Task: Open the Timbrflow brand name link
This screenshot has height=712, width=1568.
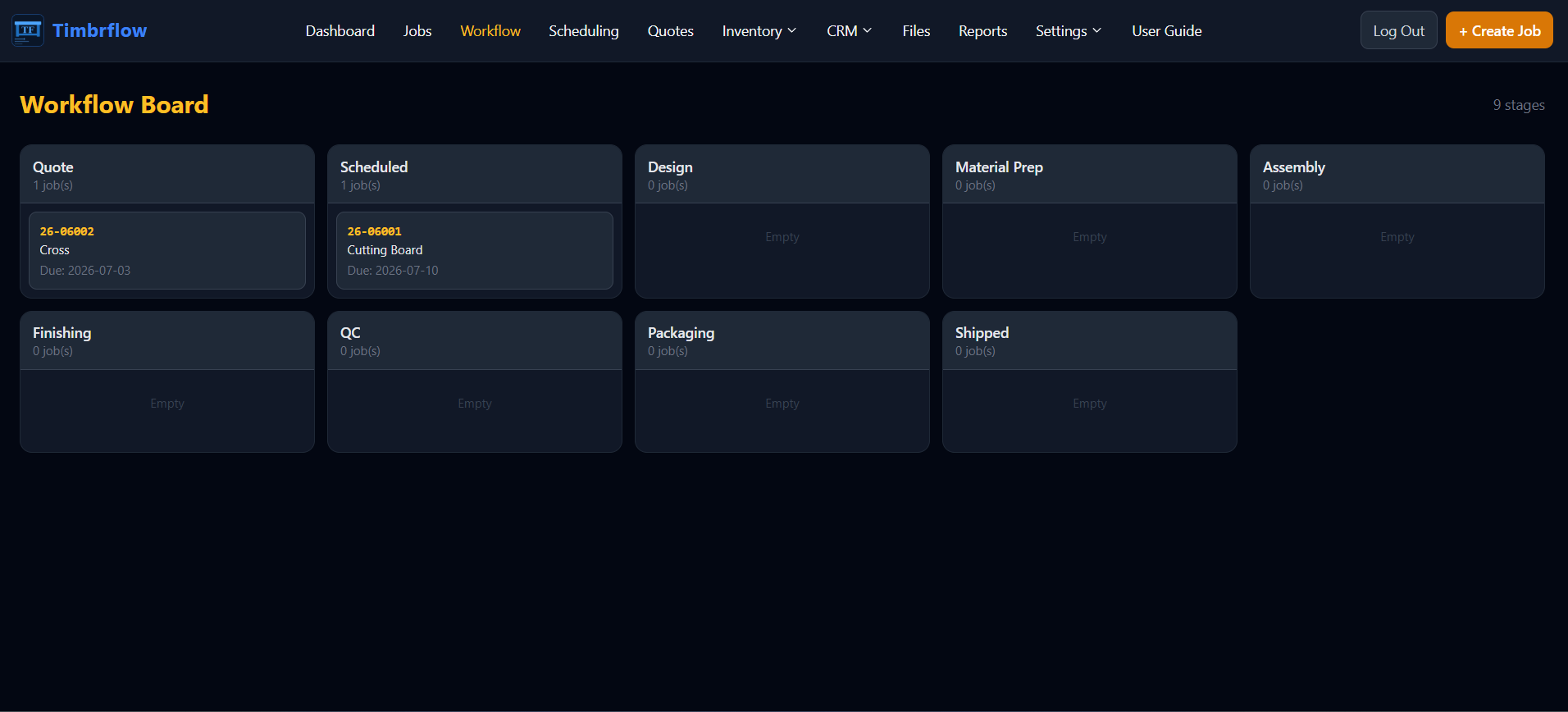Action: click(99, 30)
